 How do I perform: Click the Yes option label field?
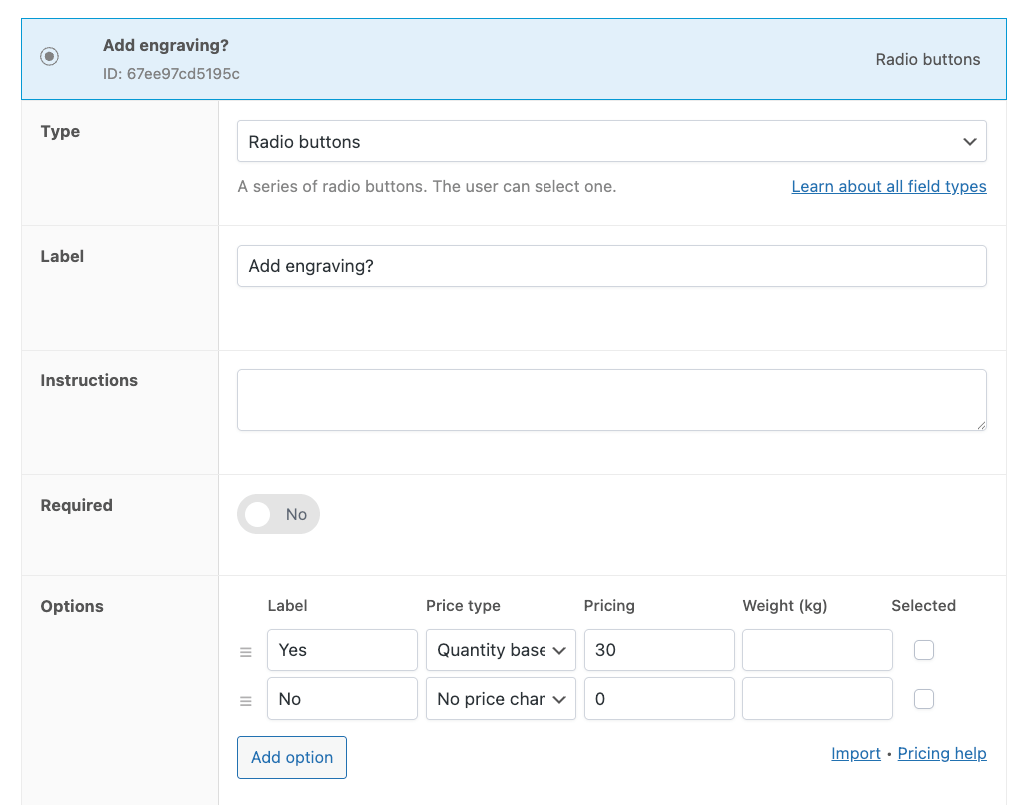tap(343, 650)
